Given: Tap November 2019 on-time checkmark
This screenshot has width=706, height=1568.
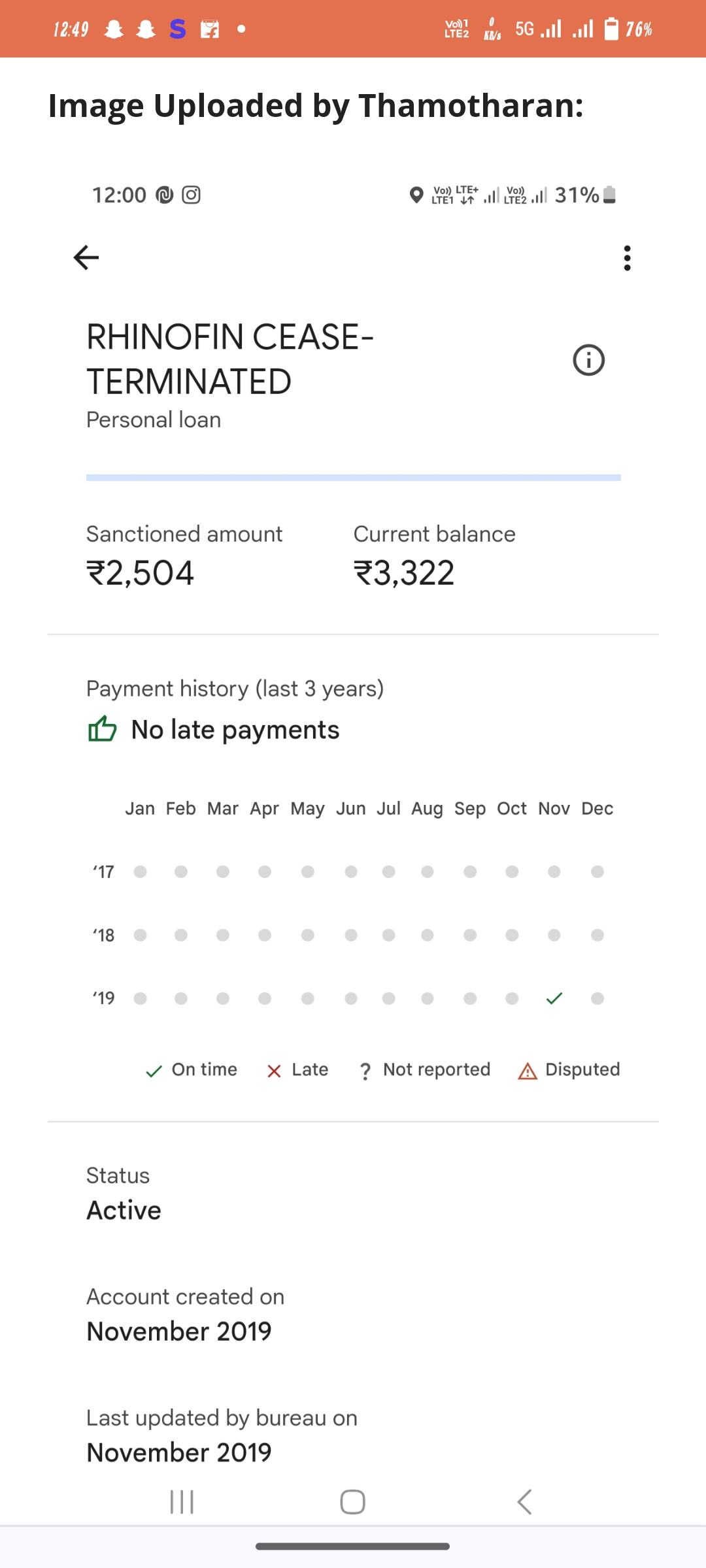Looking at the screenshot, I should (554, 998).
